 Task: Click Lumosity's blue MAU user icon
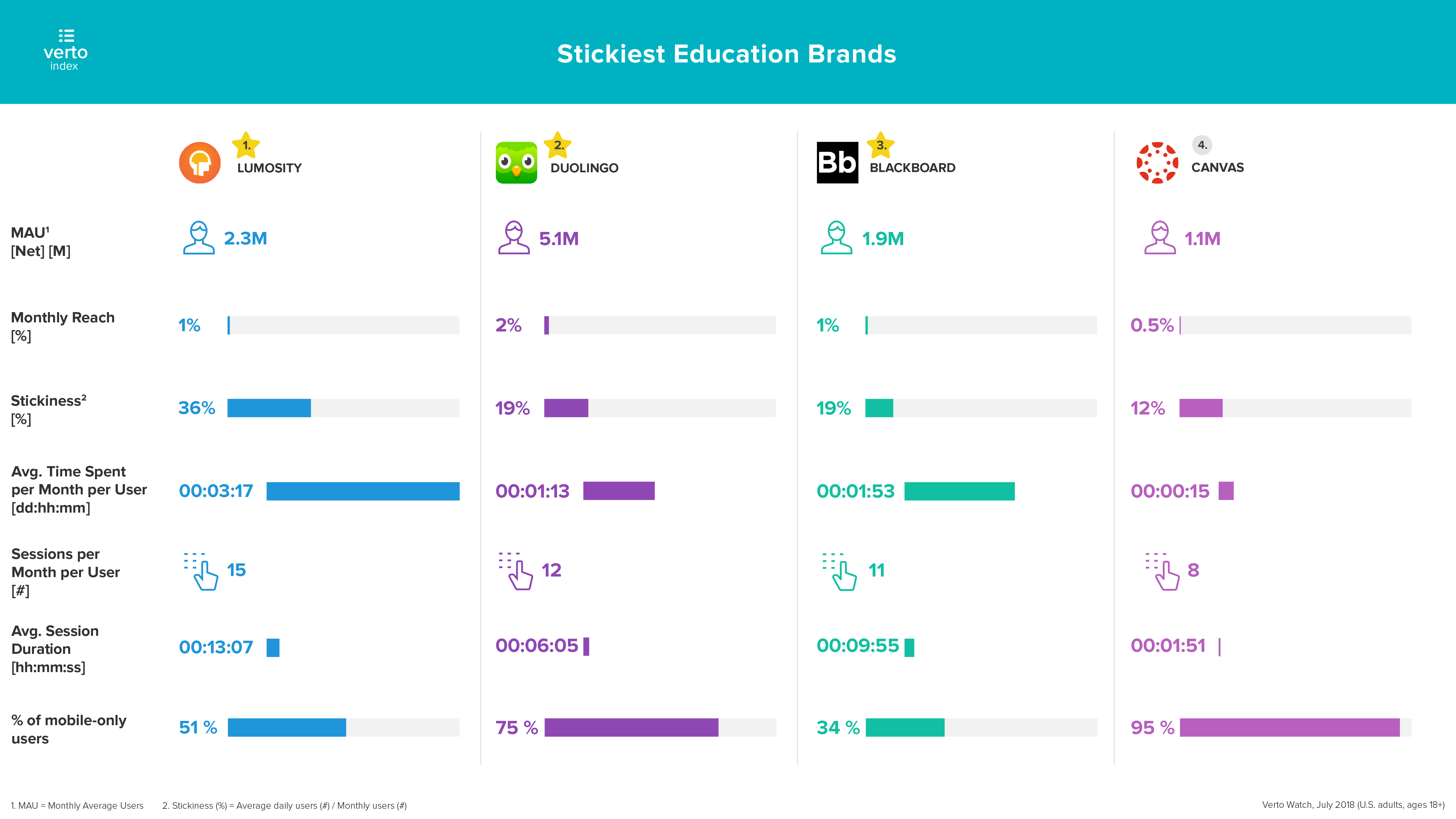pos(198,238)
